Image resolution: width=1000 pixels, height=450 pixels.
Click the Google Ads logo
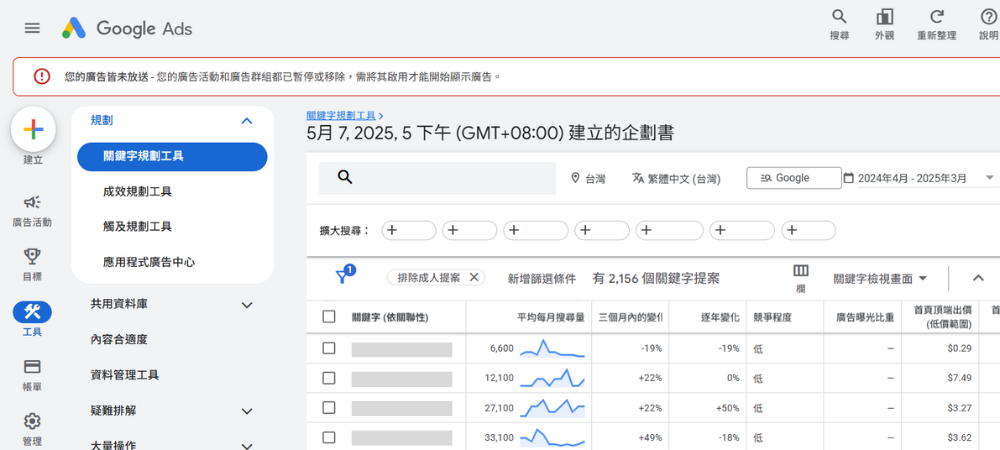click(127, 29)
